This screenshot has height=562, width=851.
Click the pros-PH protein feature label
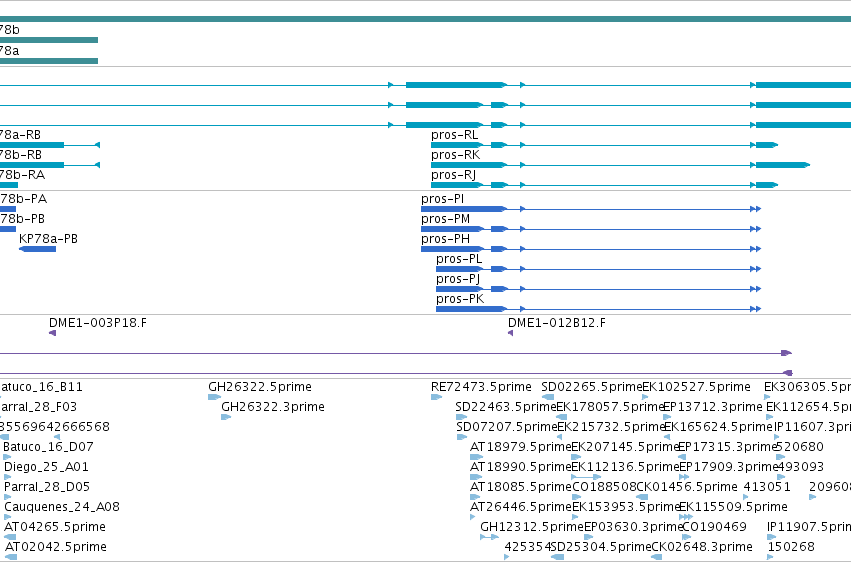(x=446, y=239)
